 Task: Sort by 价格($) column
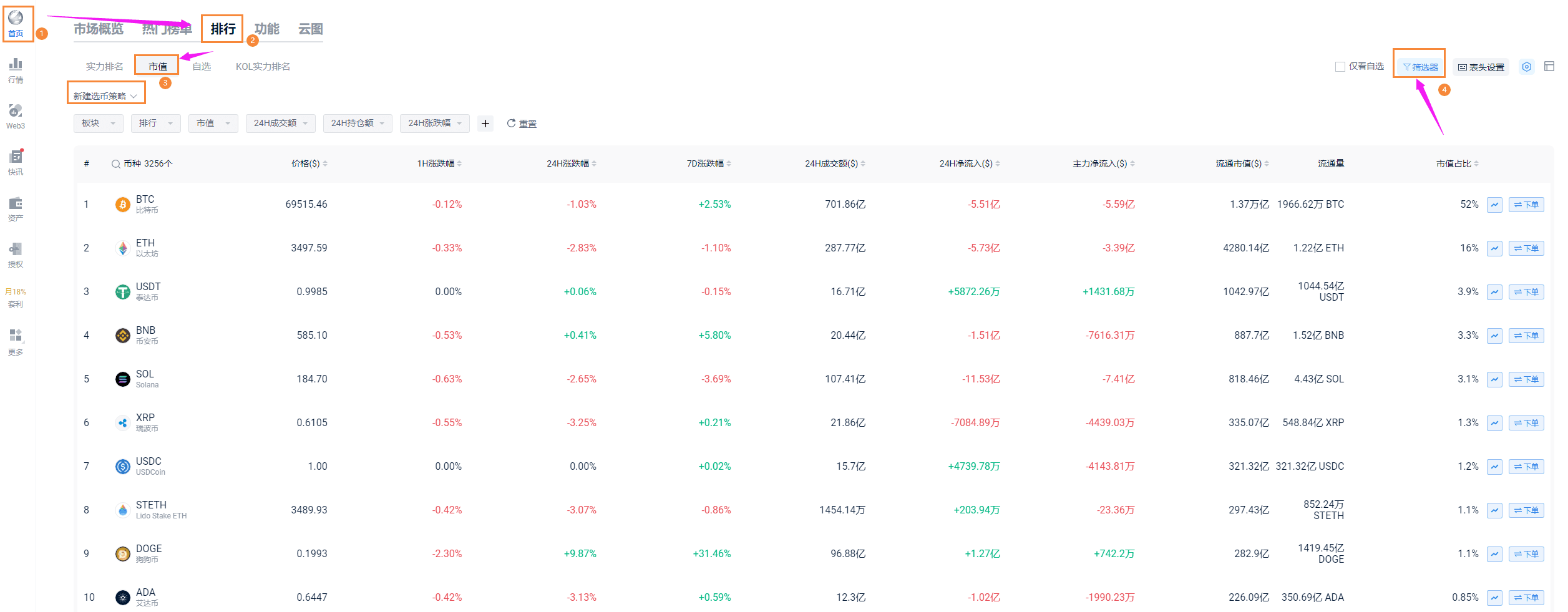[x=309, y=163]
